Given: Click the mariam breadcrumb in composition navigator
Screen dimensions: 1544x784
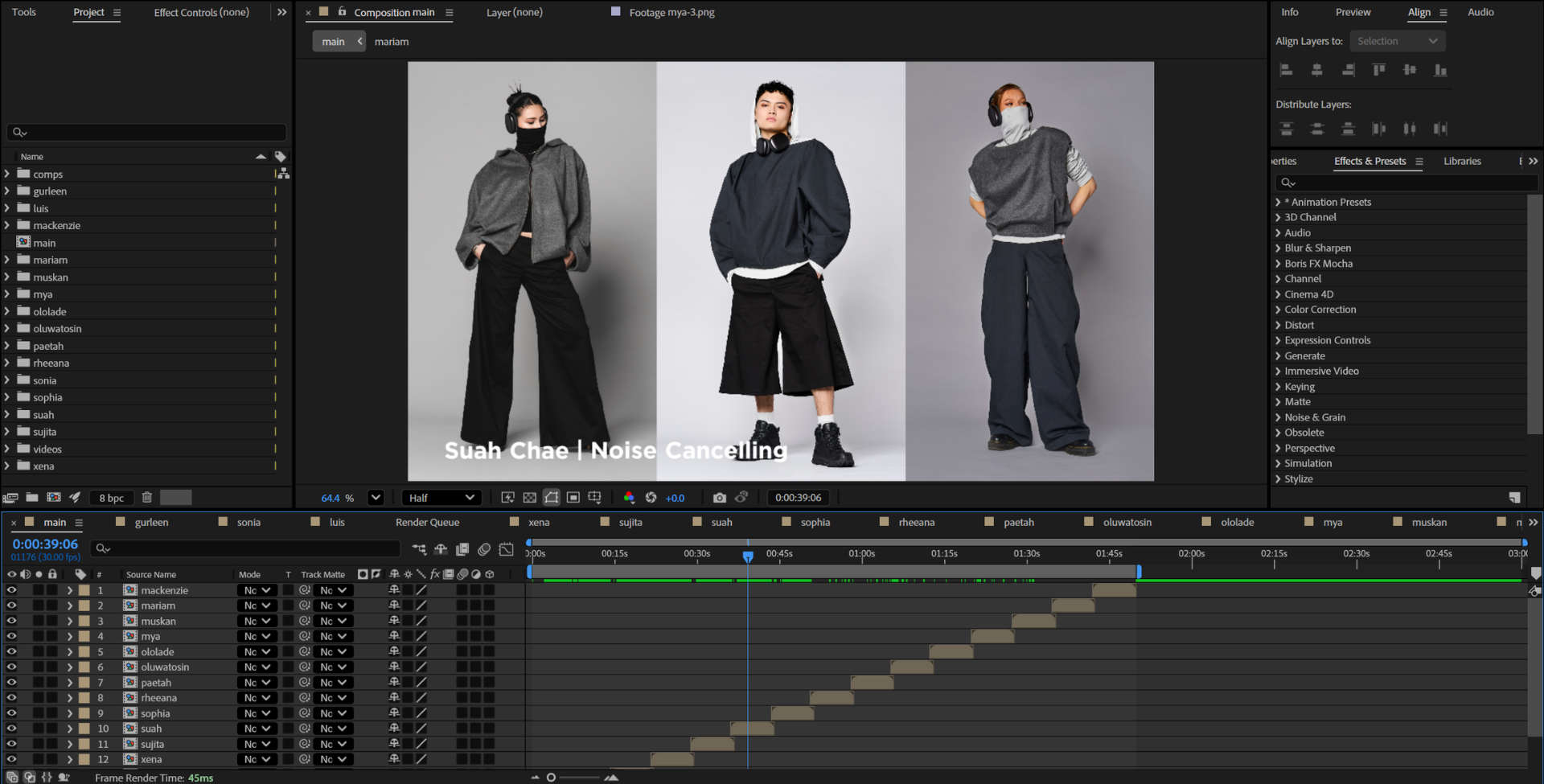Looking at the screenshot, I should [392, 42].
